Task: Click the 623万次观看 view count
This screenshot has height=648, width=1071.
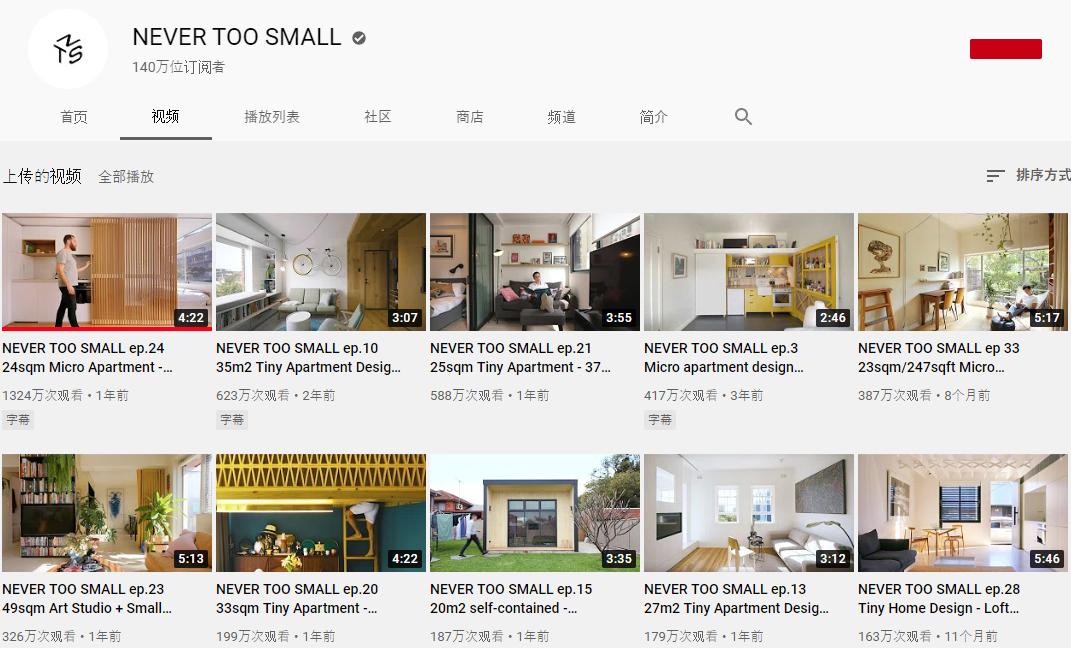Action: tap(253, 395)
